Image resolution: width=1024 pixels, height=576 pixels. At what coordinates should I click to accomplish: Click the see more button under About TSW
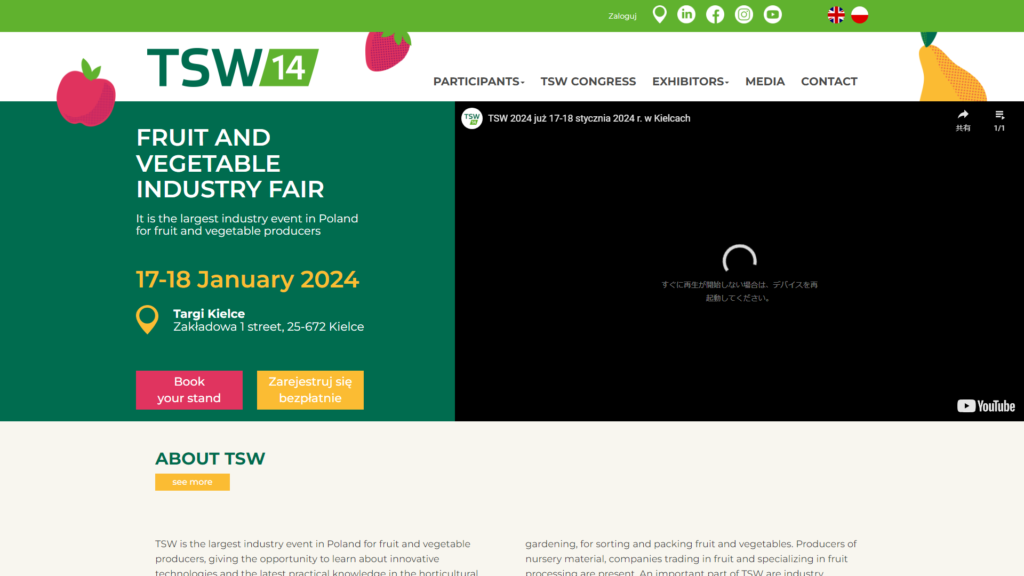(x=192, y=482)
